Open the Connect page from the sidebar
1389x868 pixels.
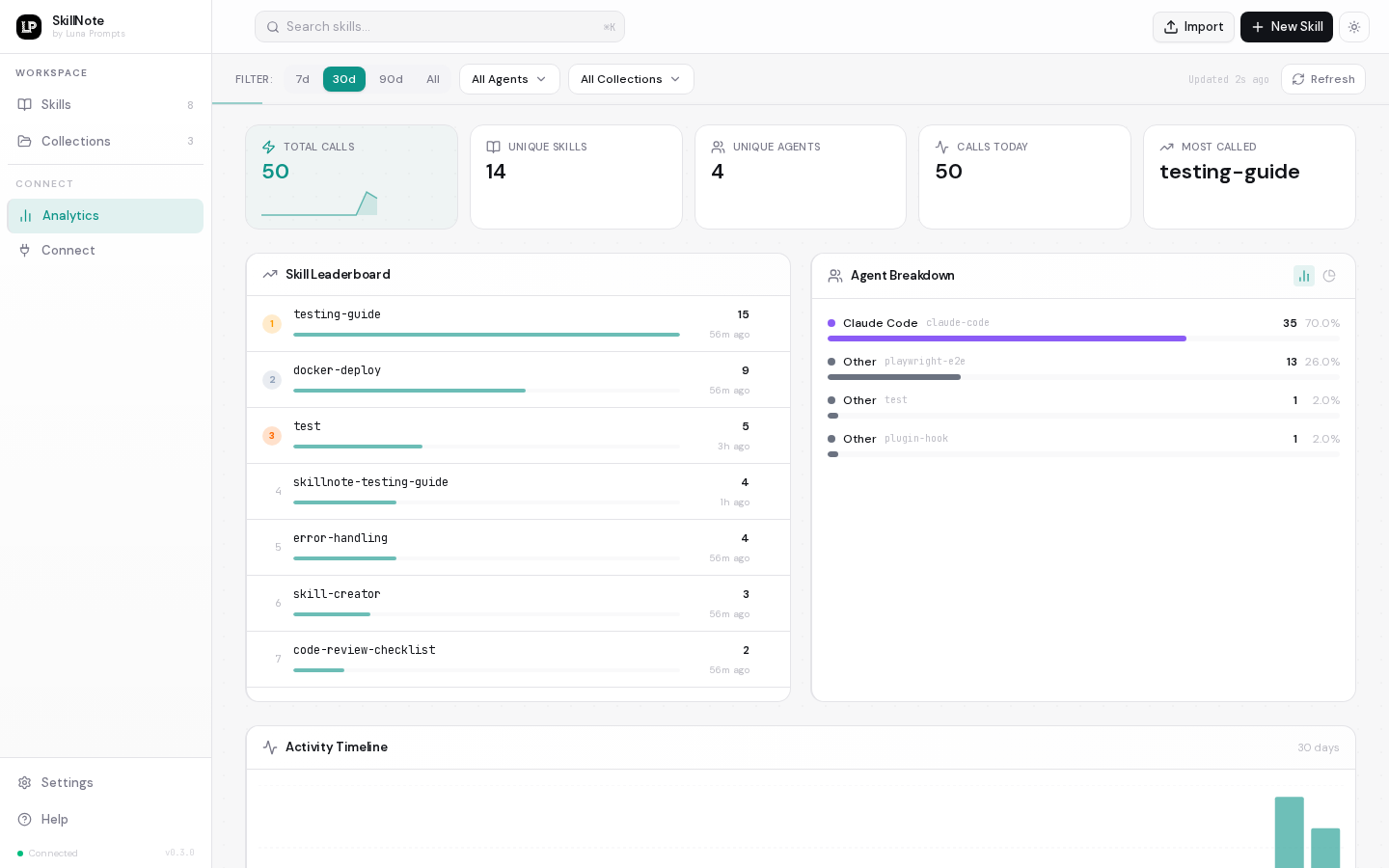68,251
